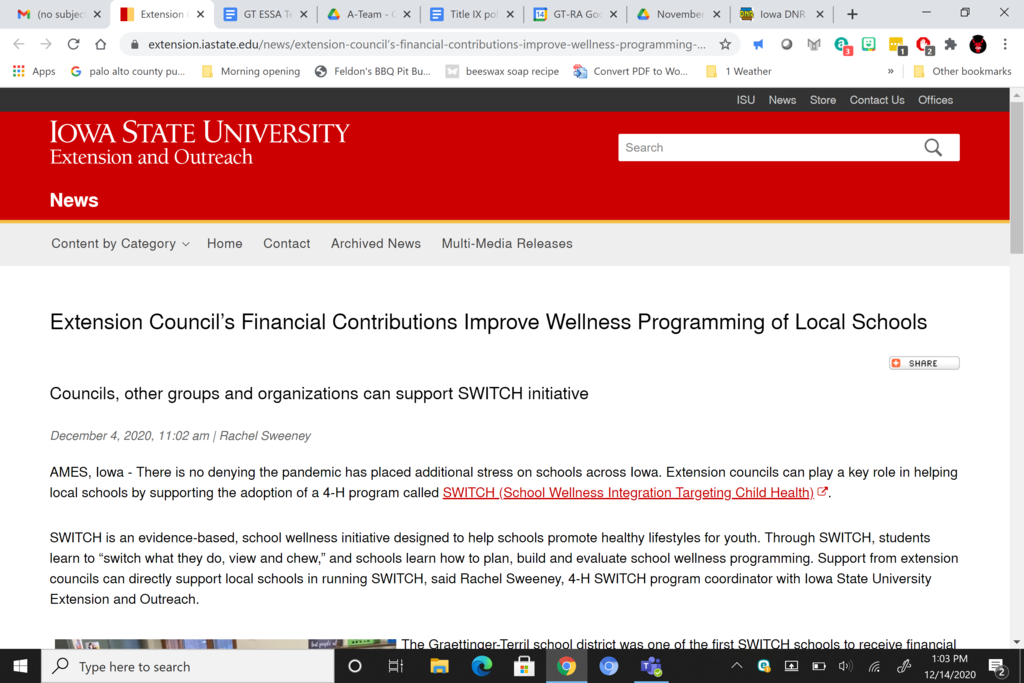Open the Chrome extensions puzzle icon

(951, 44)
